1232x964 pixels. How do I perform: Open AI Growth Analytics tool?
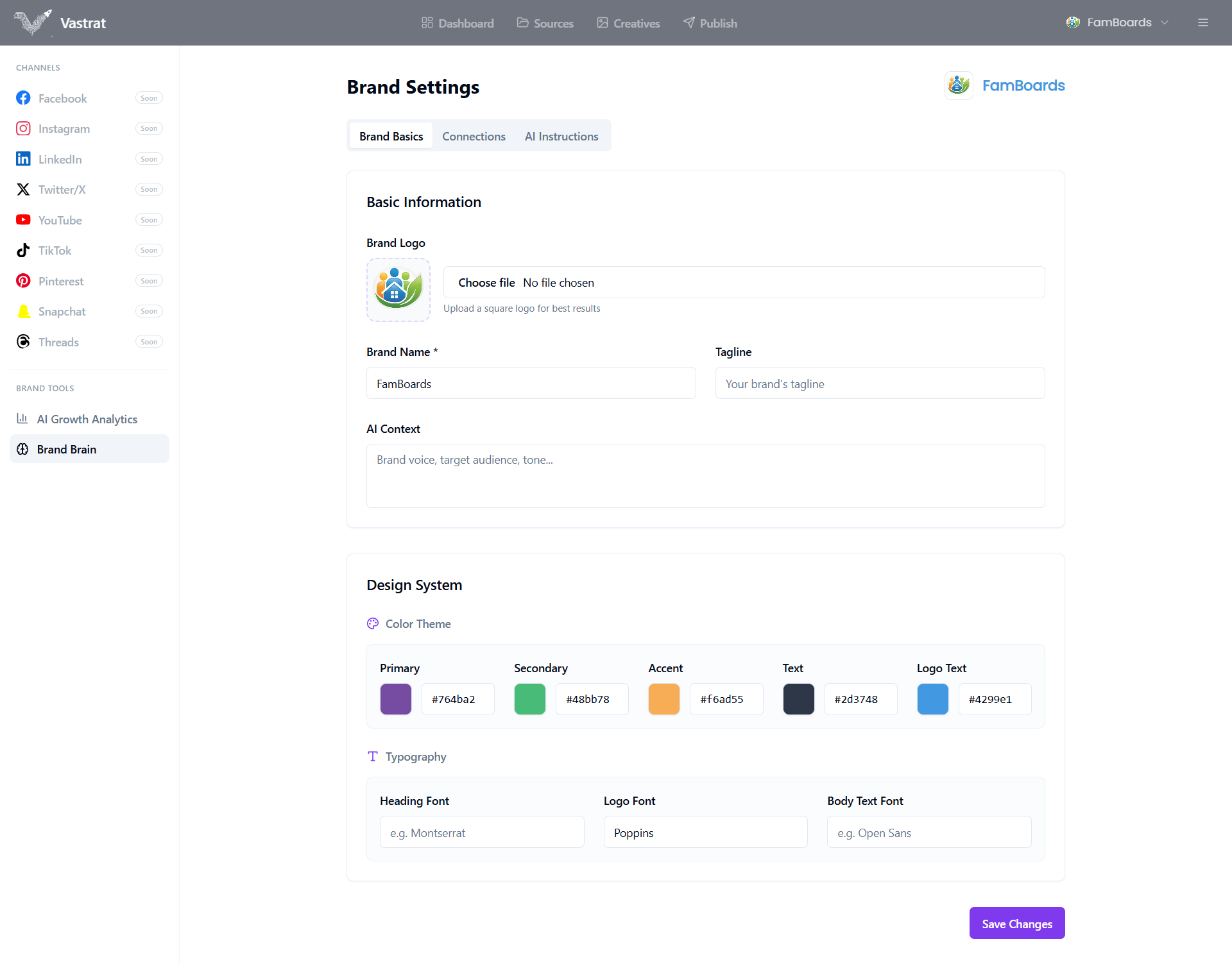click(87, 419)
